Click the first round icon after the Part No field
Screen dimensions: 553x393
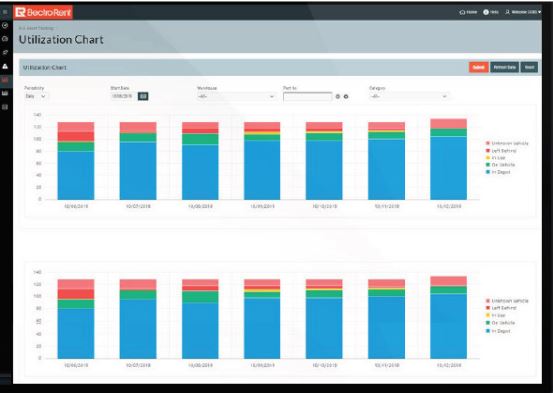tap(338, 96)
